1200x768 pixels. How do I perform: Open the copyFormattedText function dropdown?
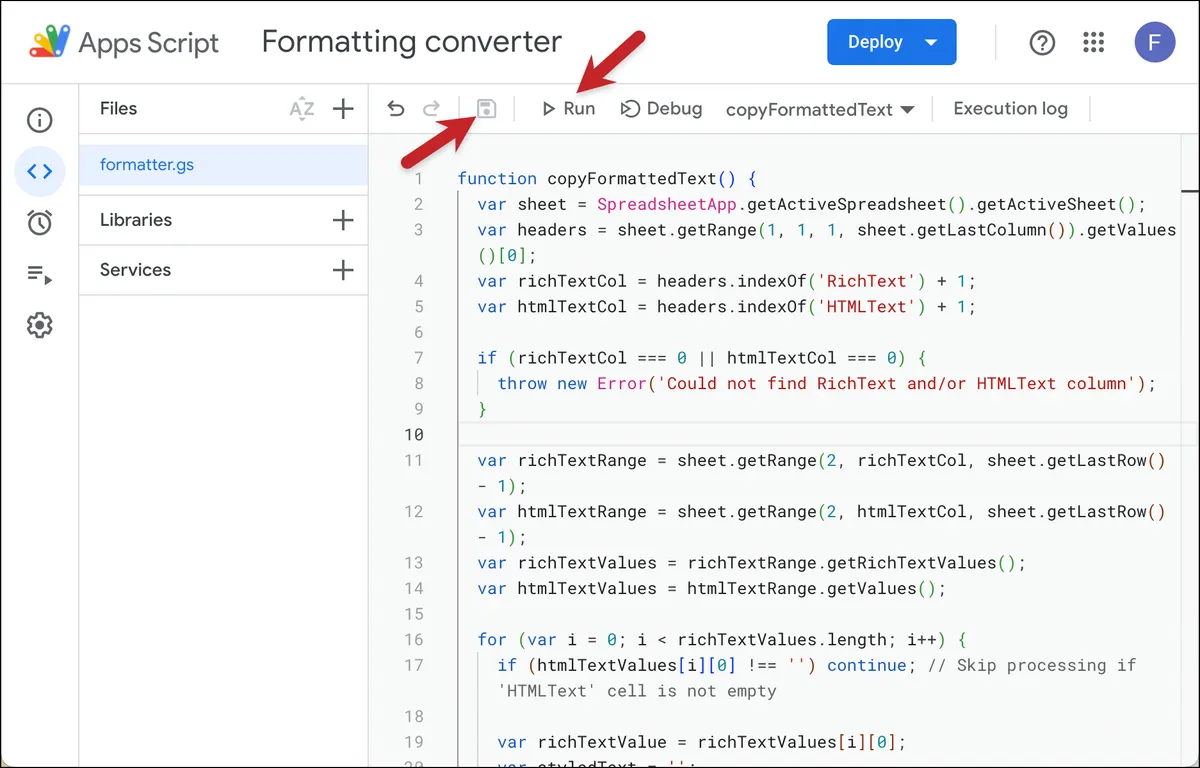tap(820, 110)
